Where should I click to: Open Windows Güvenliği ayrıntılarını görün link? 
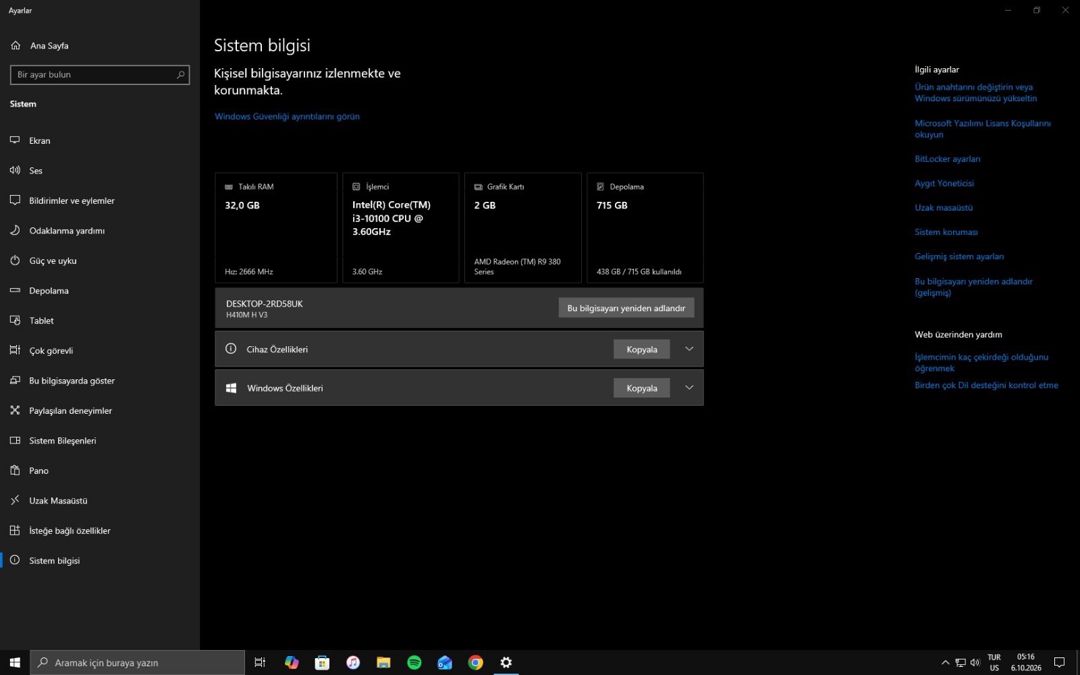pyautogui.click(x=287, y=116)
